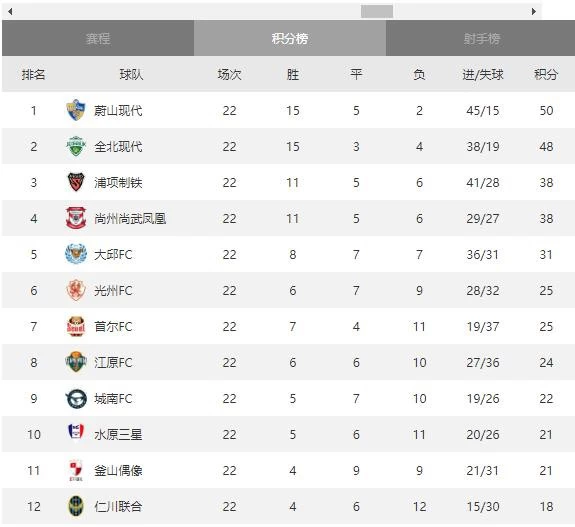The image size is (575, 527).
Task: Click the left scroll arrow
Action: [10, 11]
